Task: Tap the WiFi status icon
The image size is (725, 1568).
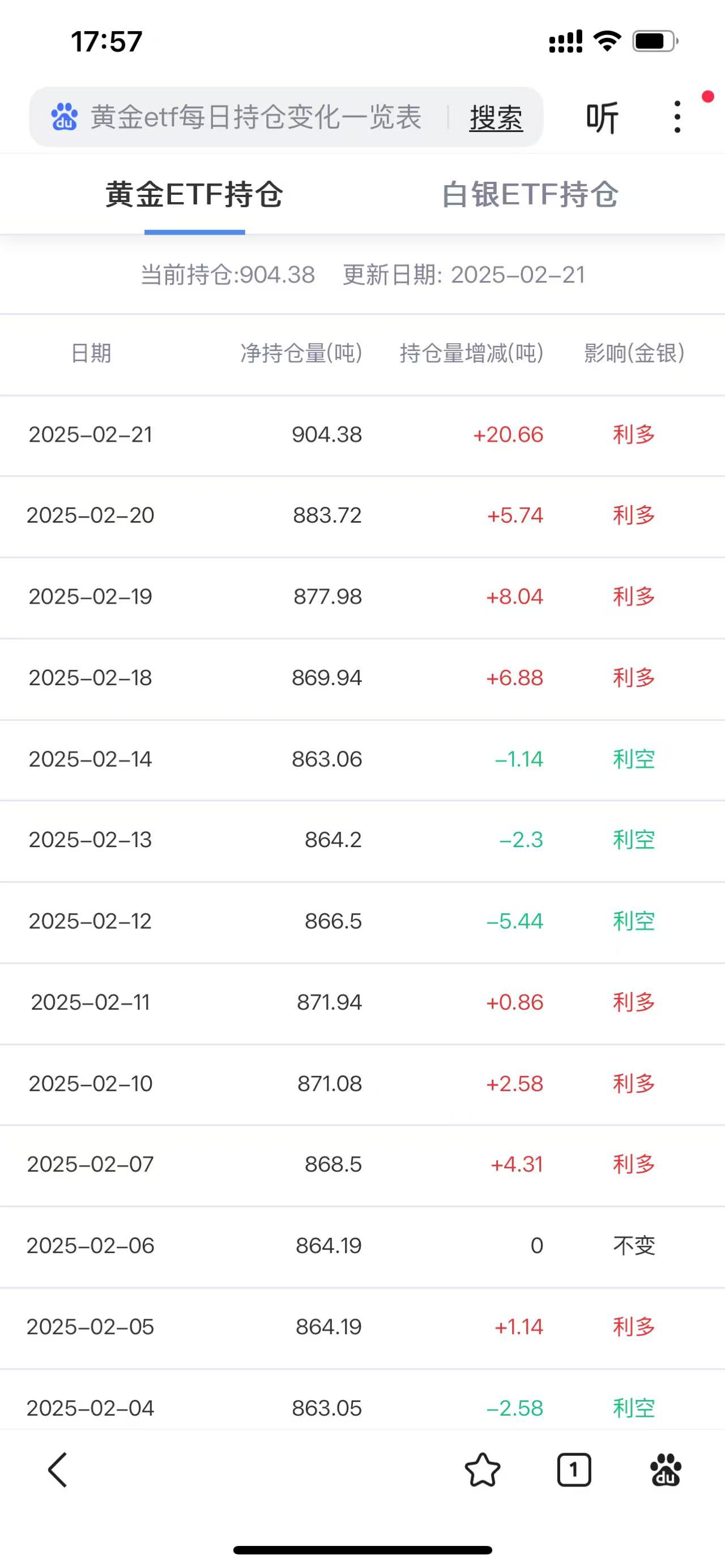Action: click(607, 41)
